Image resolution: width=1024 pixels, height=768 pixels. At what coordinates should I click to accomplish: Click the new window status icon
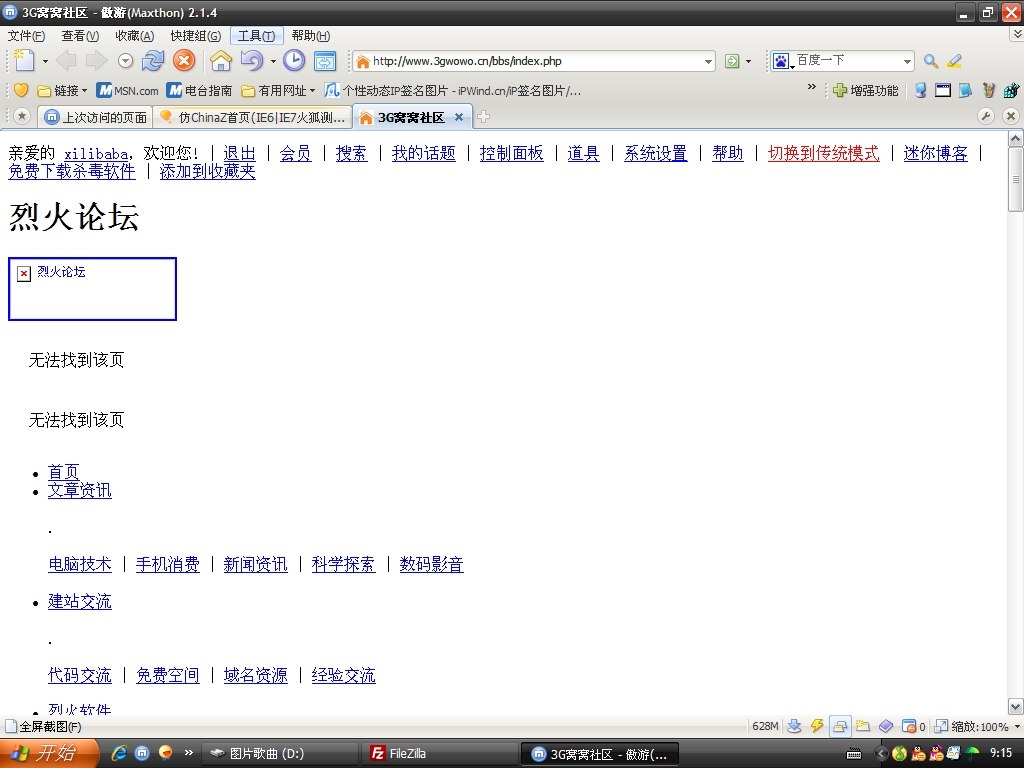(863, 726)
